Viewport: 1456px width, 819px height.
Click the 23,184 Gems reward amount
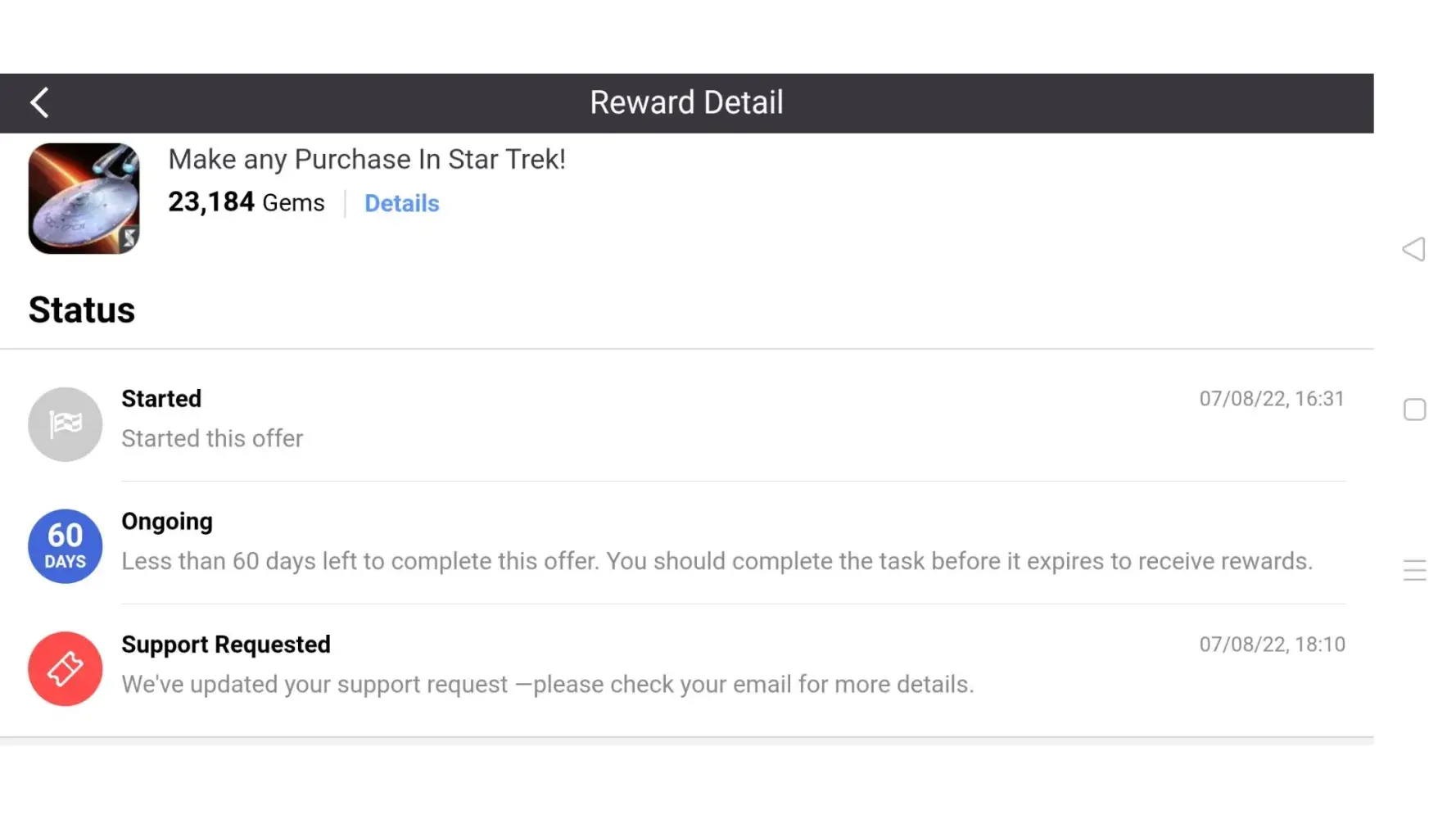click(x=246, y=202)
